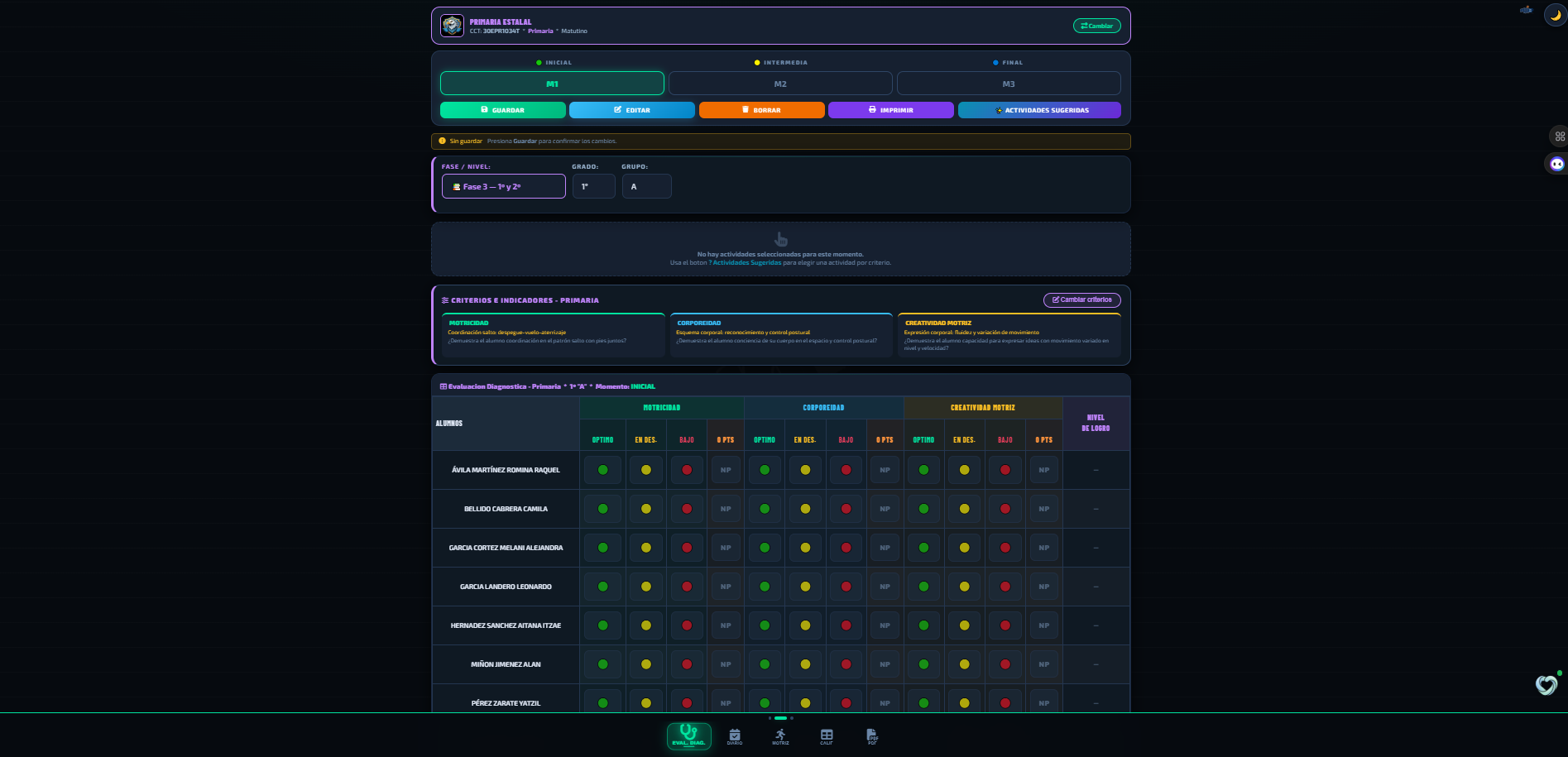Viewport: 1568px width, 757px height.
Task: Click the Editar button
Action: tap(632, 110)
